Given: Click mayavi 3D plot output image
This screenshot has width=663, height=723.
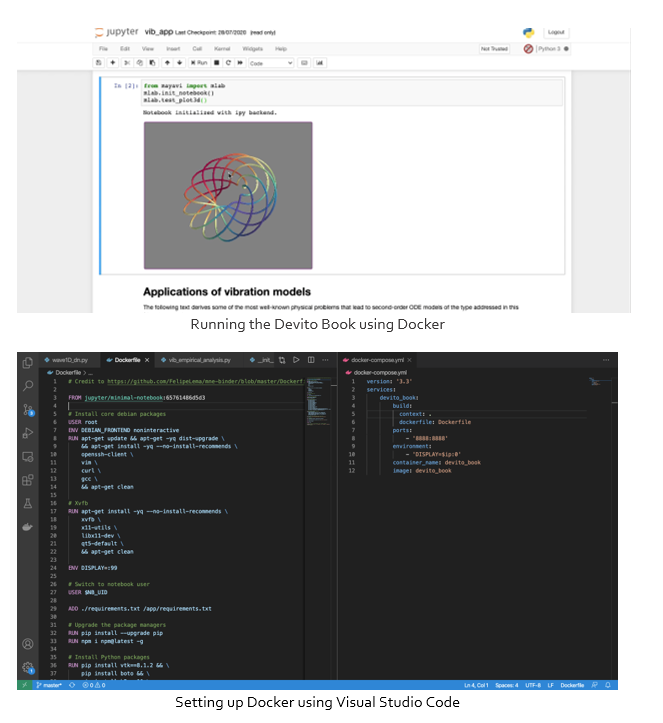Looking at the screenshot, I should coord(228,196).
